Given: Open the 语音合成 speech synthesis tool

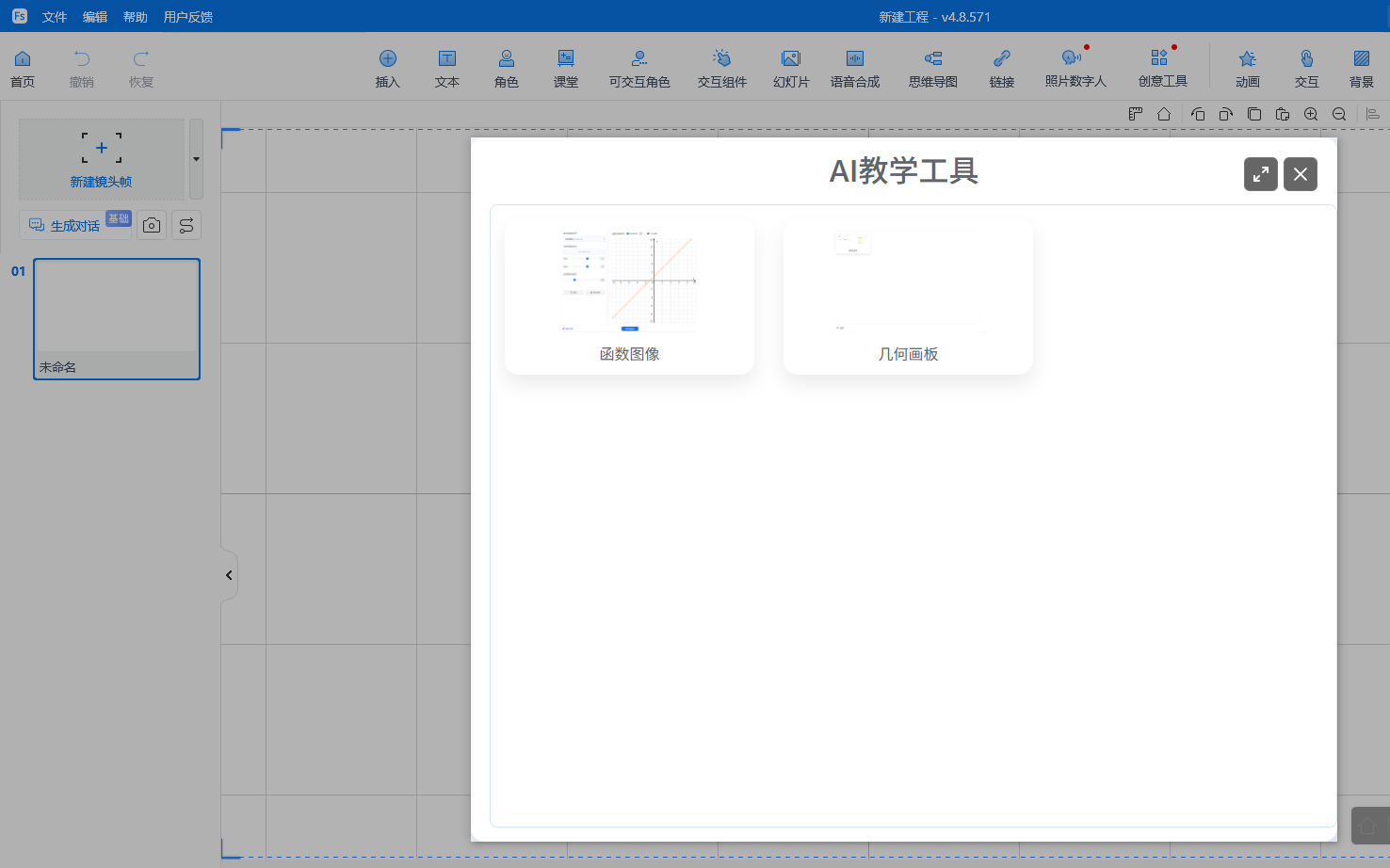Looking at the screenshot, I should coord(854,69).
